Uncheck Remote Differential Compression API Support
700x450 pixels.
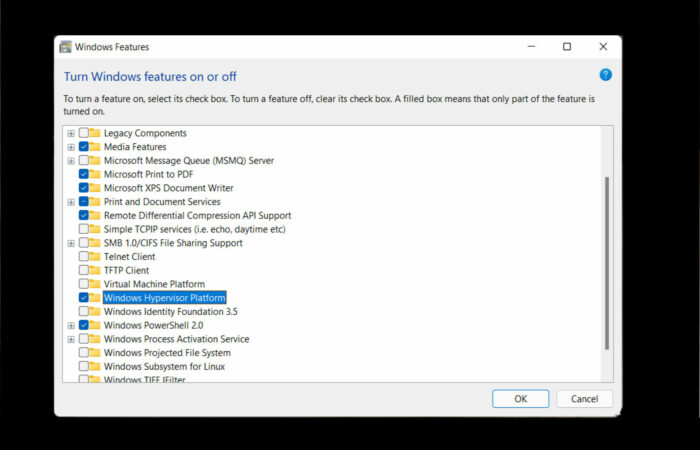(x=83, y=215)
